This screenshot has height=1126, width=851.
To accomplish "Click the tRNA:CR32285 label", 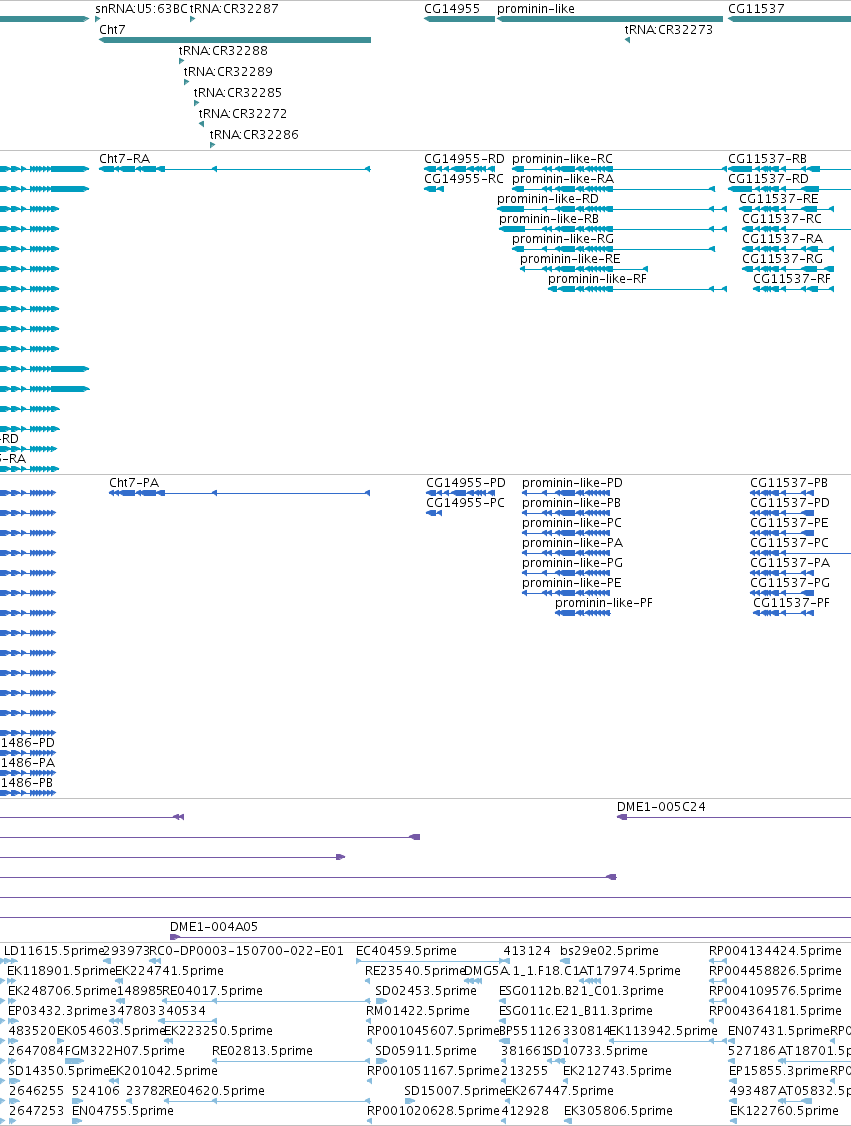I will [x=238, y=92].
